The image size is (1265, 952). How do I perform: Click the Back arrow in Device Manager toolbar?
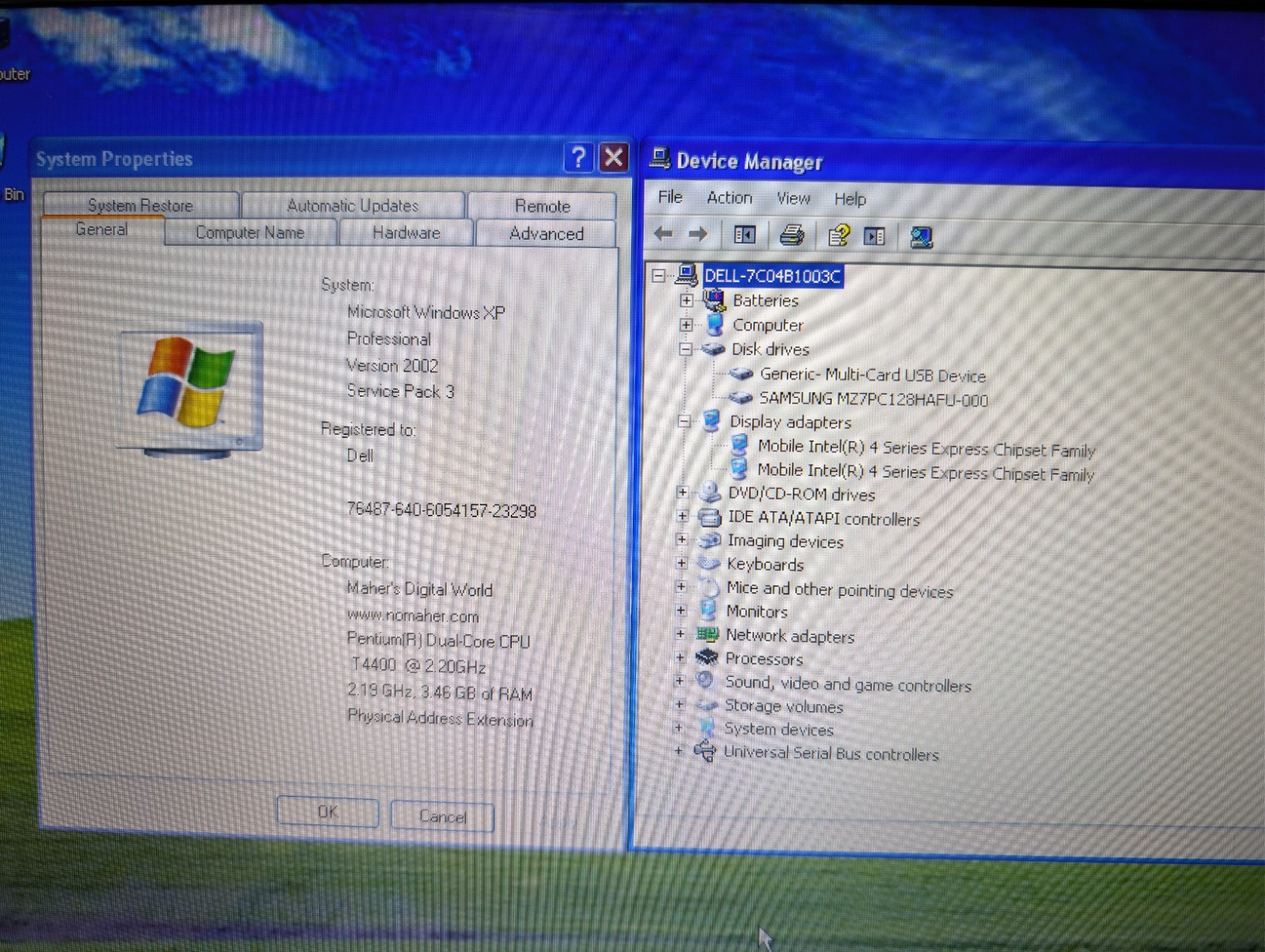664,233
